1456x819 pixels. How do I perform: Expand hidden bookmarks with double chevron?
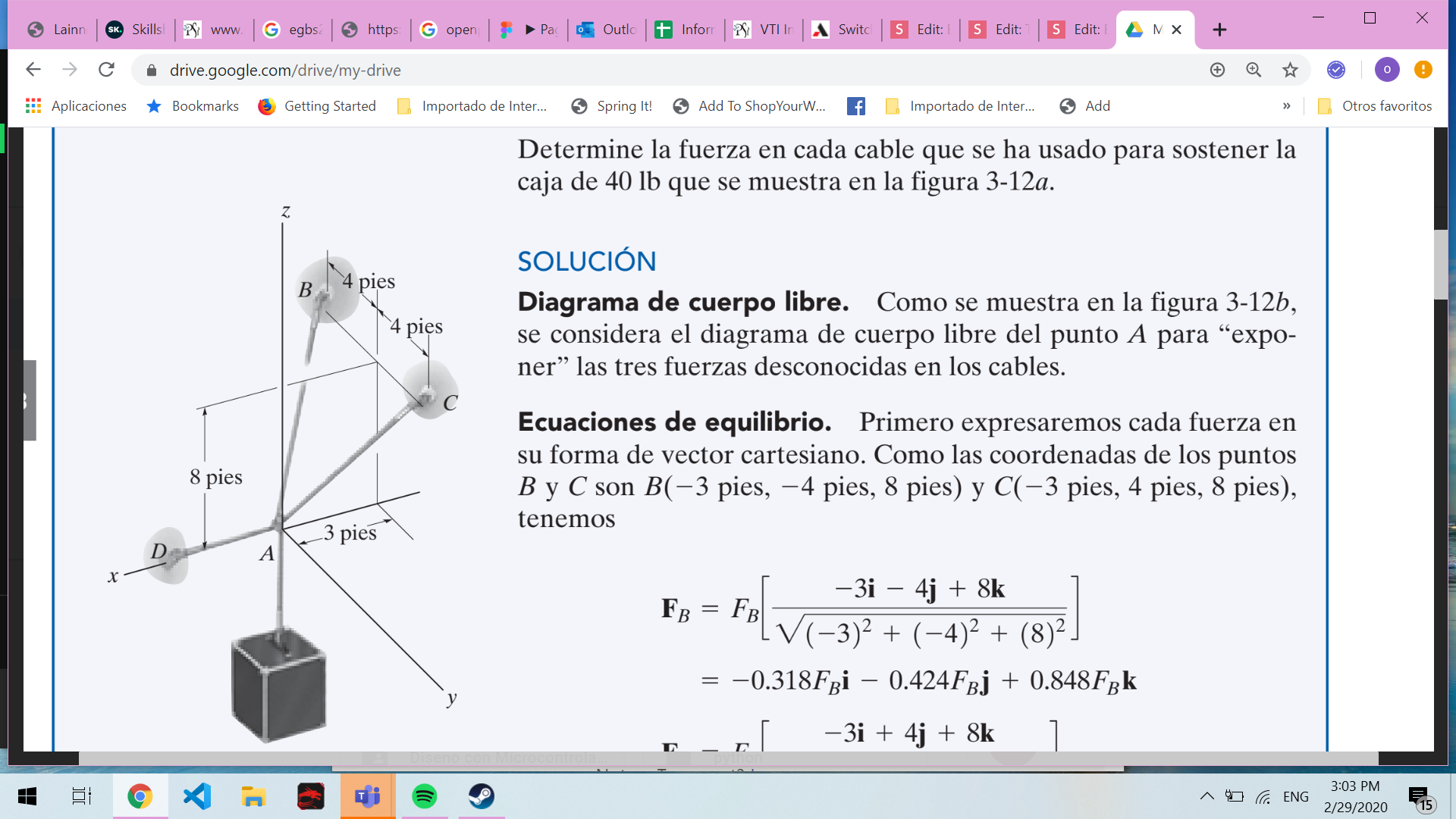click(1286, 106)
